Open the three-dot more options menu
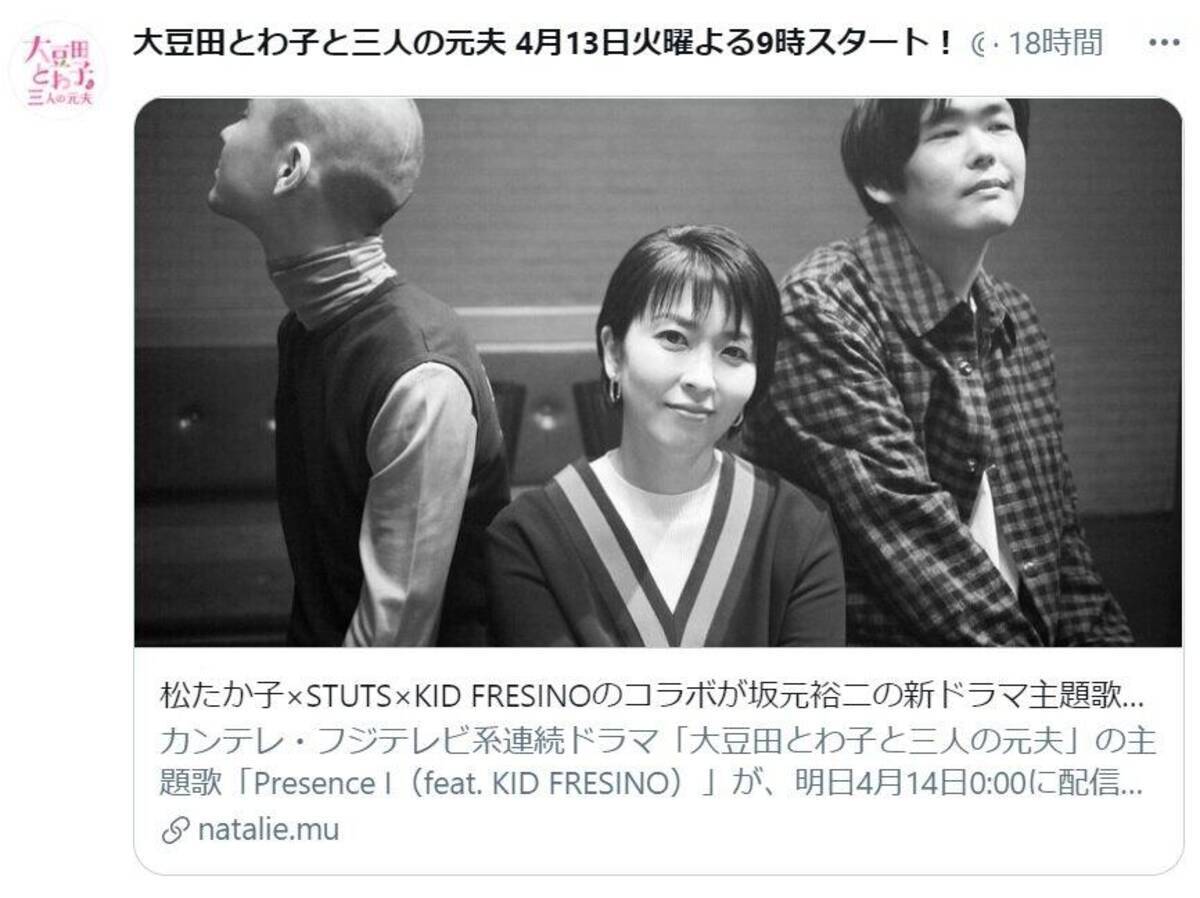Image resolution: width=1200 pixels, height=898 pixels. pyautogui.click(x=1165, y=44)
